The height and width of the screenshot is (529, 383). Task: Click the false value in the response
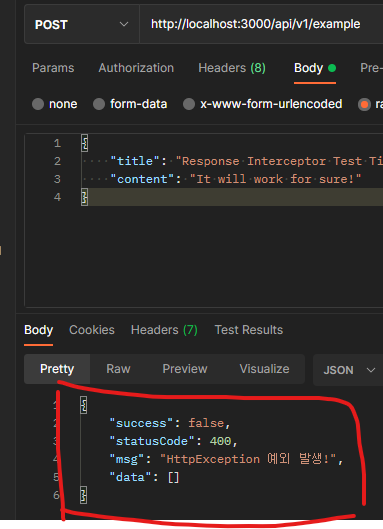(x=206, y=423)
